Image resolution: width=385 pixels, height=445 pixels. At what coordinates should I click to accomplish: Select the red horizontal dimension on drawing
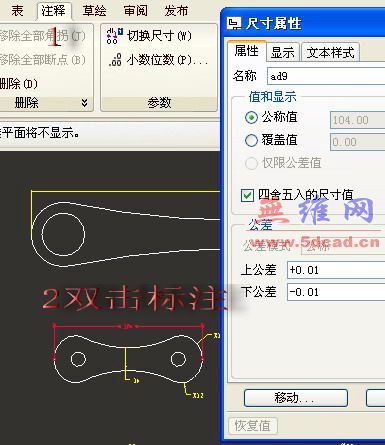129,327
